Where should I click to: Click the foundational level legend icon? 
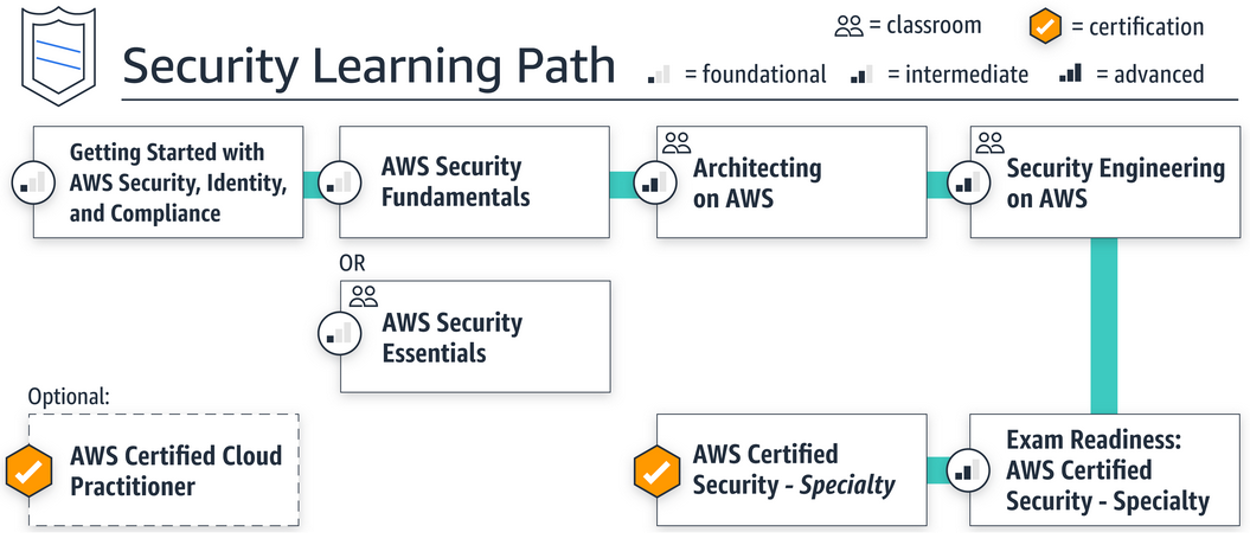659,74
